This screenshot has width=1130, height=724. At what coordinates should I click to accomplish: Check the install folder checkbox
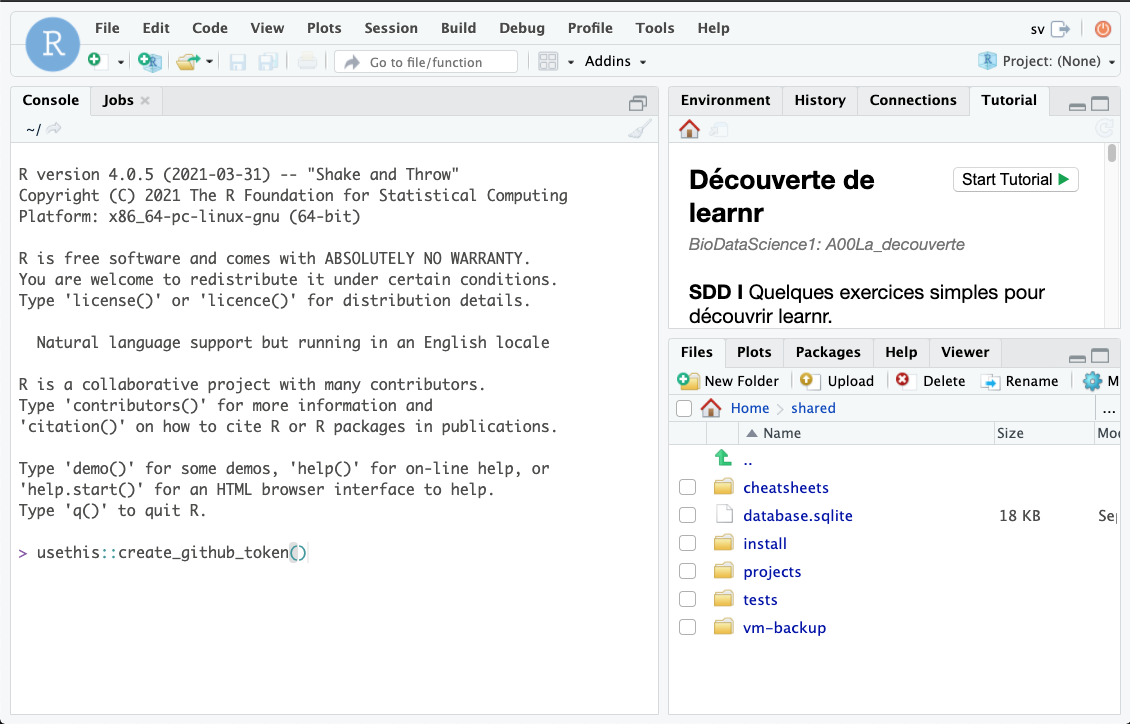pyautogui.click(x=688, y=544)
